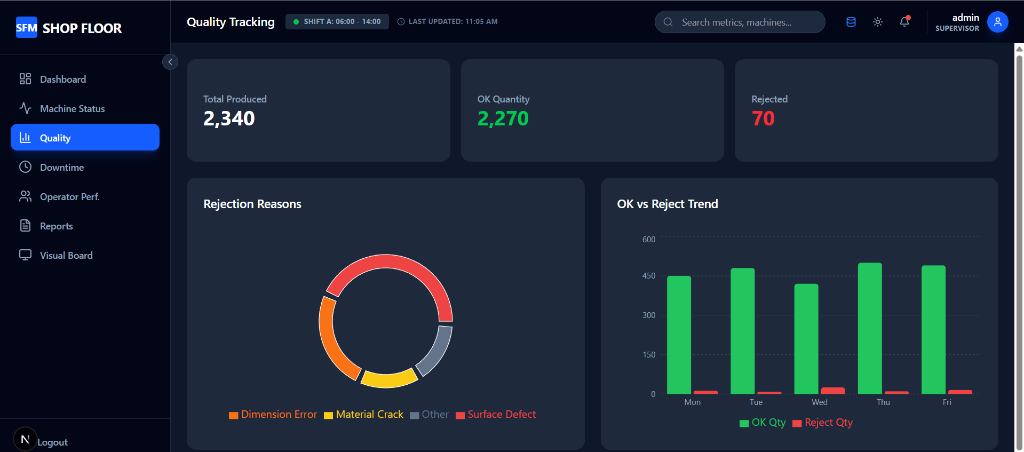The image size is (1024, 452).
Task: Toggle Reject Qty series in chart legend
Action: coord(822,423)
